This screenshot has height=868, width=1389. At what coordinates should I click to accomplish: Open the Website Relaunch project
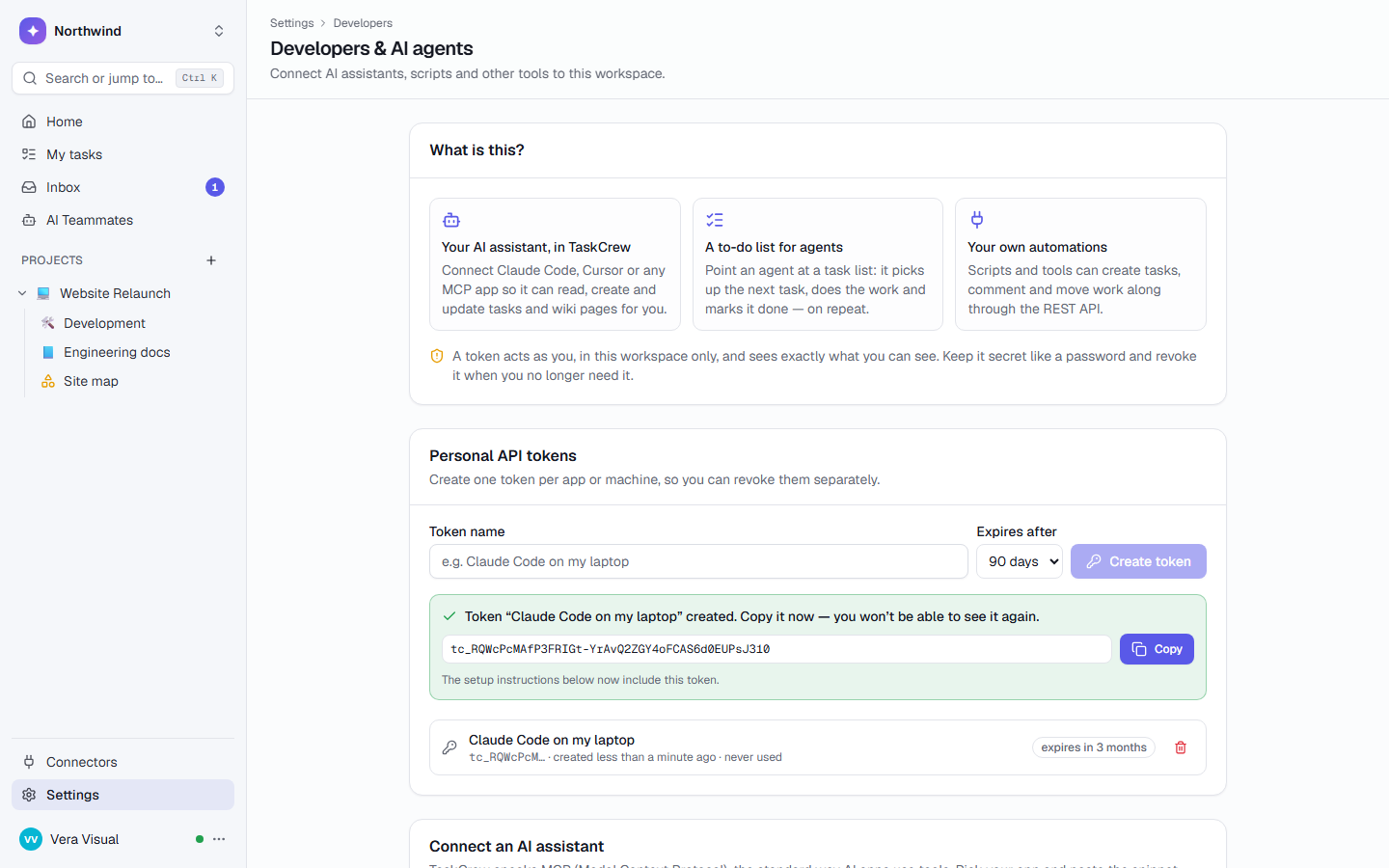coord(115,293)
